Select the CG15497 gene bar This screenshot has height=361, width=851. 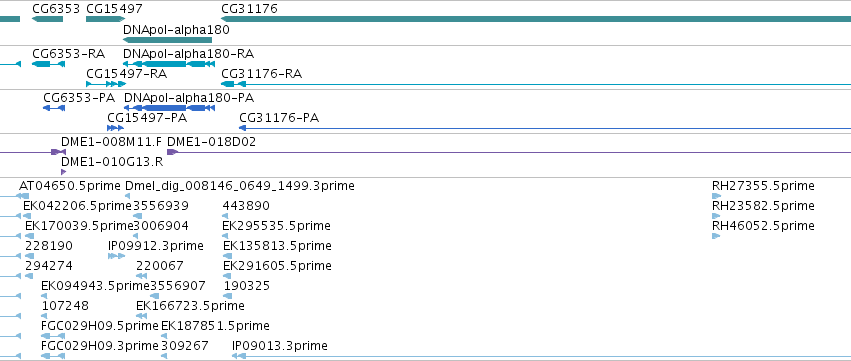coord(106,19)
